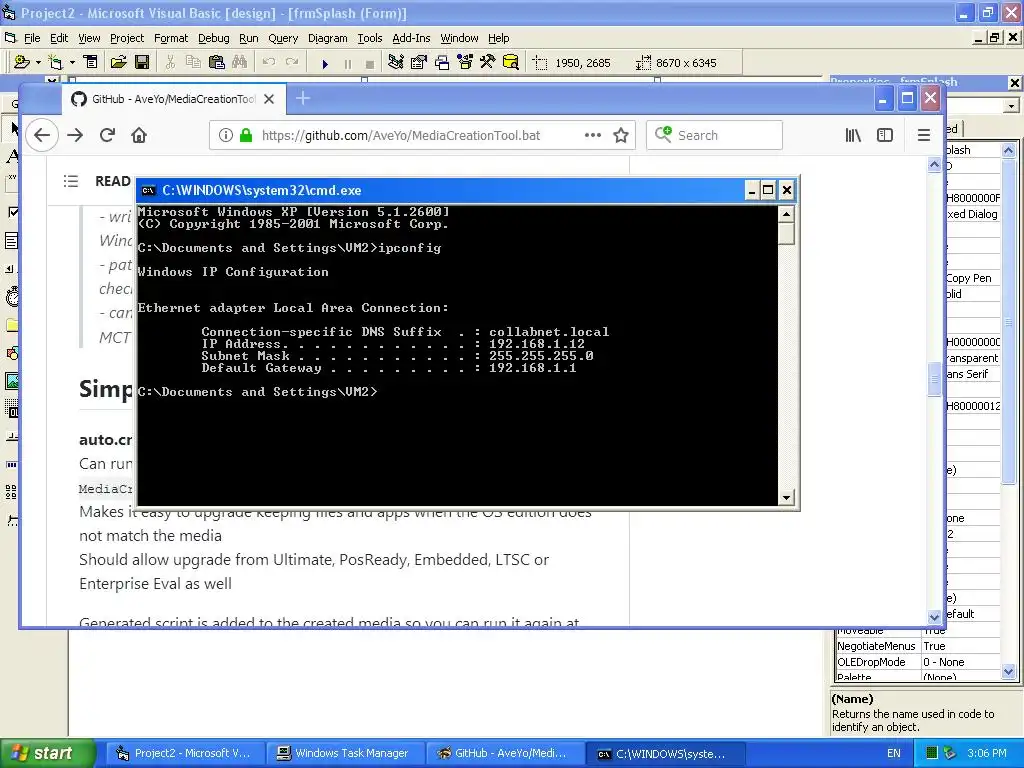Show the Toolbox via hammer-wrench icon
The height and width of the screenshot is (768, 1024).
(x=487, y=63)
